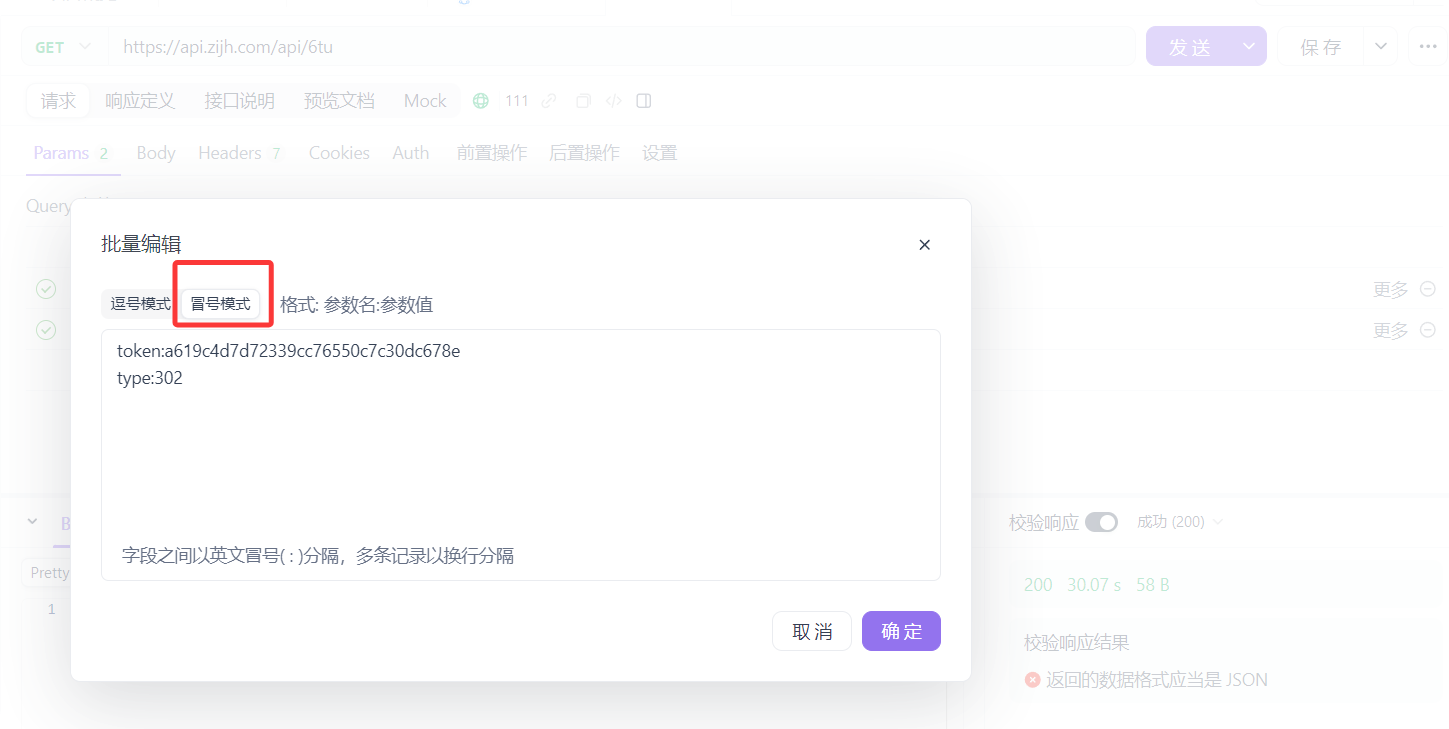Image resolution: width=1449 pixels, height=729 pixels.
Task: Select 逗号模式 in the batch edit dialog
Action: pyautogui.click(x=138, y=304)
